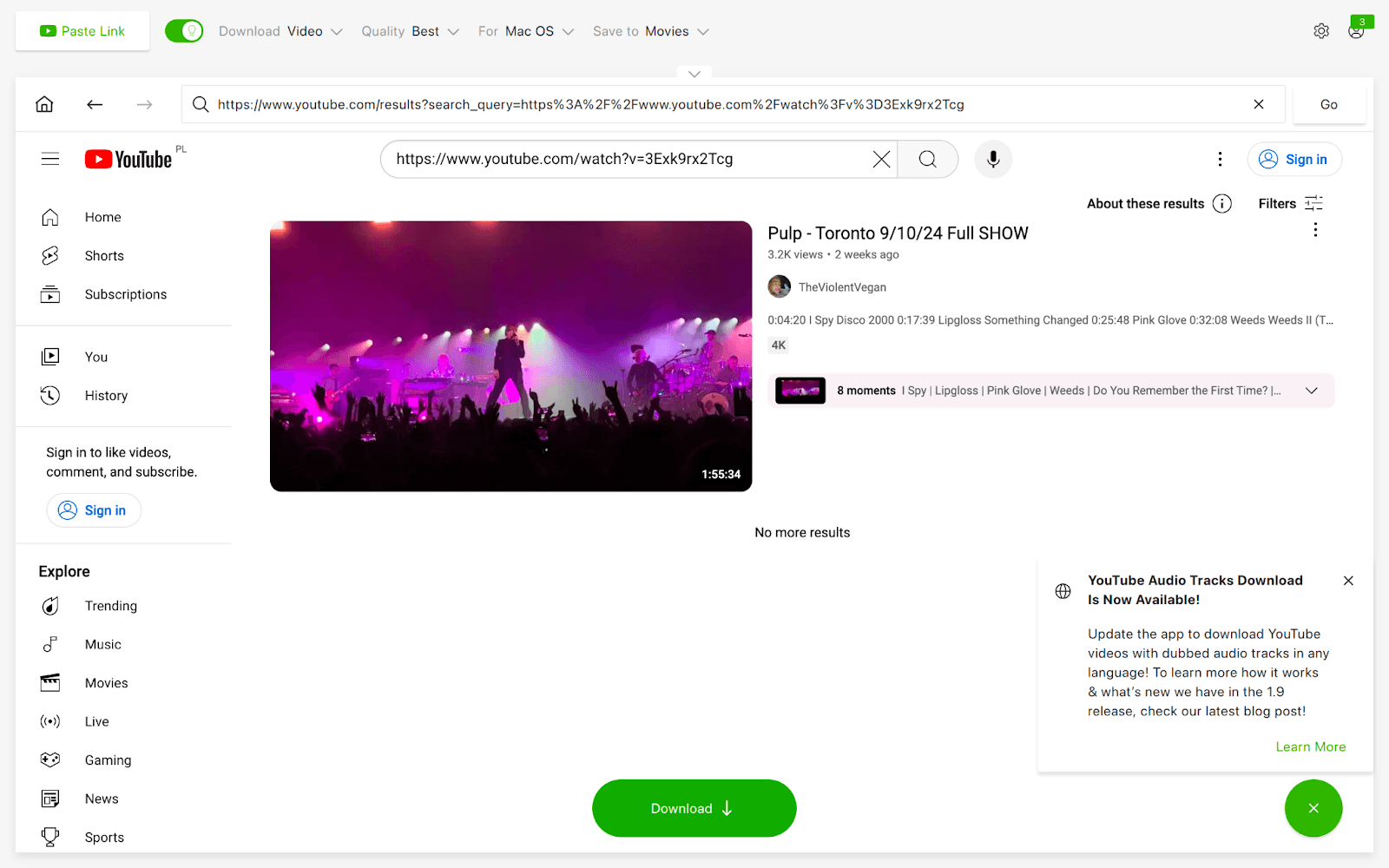Open Shorts in the sidebar

pos(104,256)
